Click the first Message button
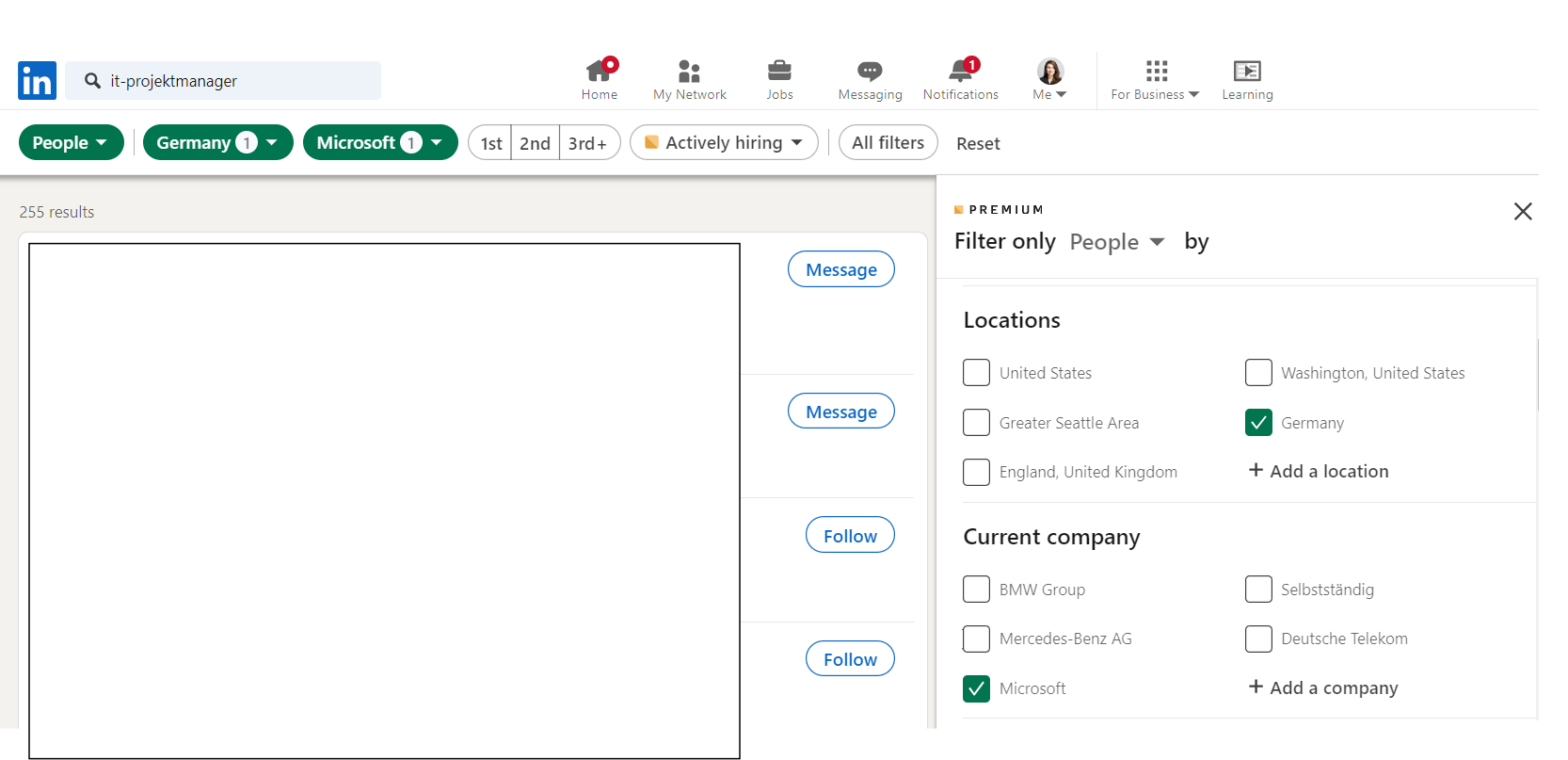The height and width of the screenshot is (760, 1568). pyautogui.click(x=841, y=269)
